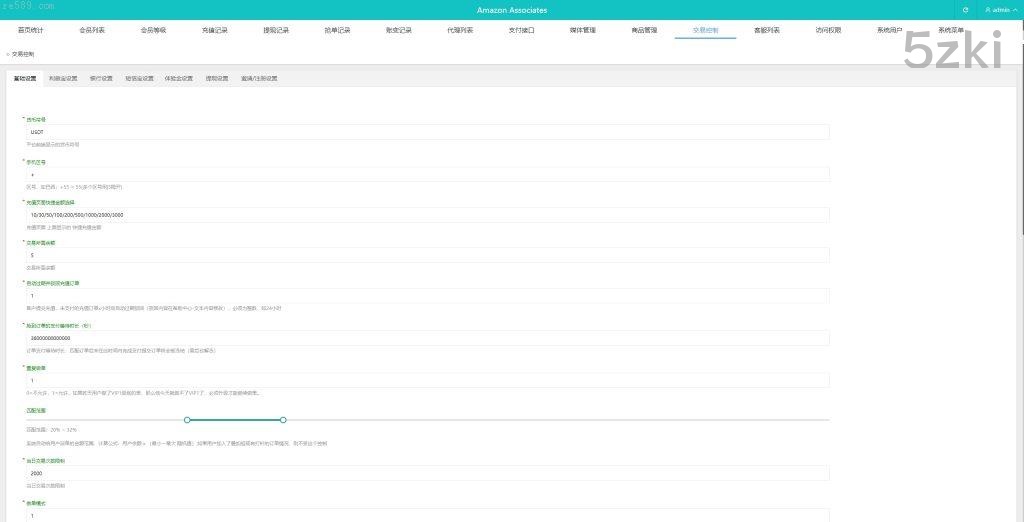Switch to the 利息宝设置 tab
This screenshot has width=1024, height=522.
(x=63, y=78)
